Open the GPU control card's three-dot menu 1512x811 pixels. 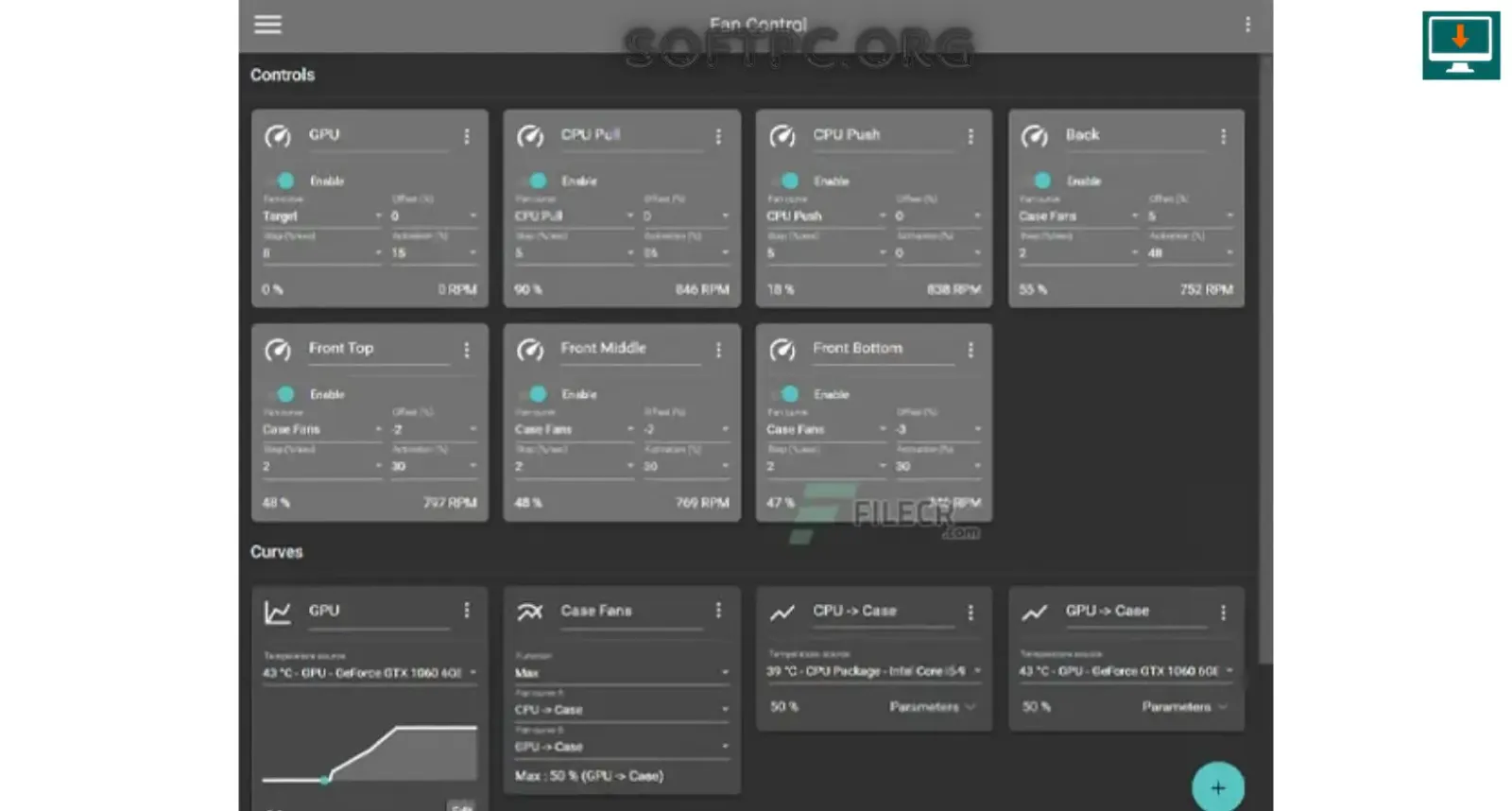point(467,136)
